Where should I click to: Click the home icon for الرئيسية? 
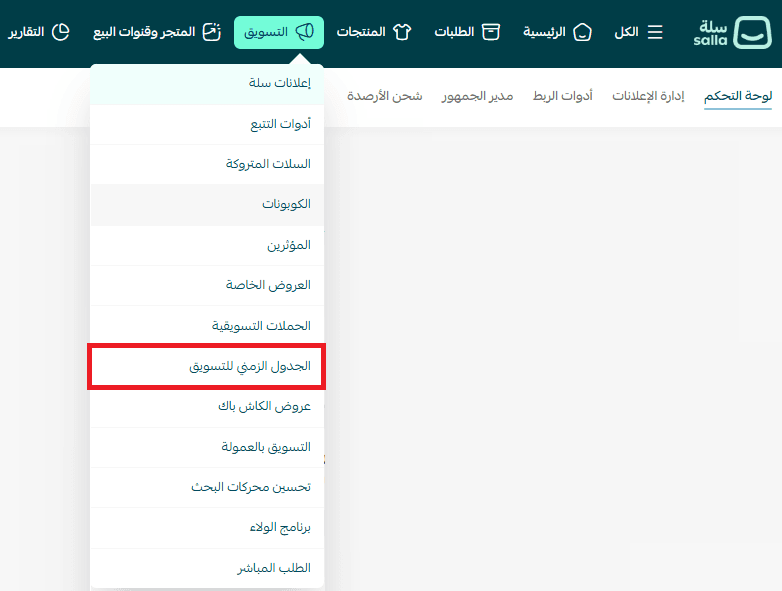pos(582,32)
